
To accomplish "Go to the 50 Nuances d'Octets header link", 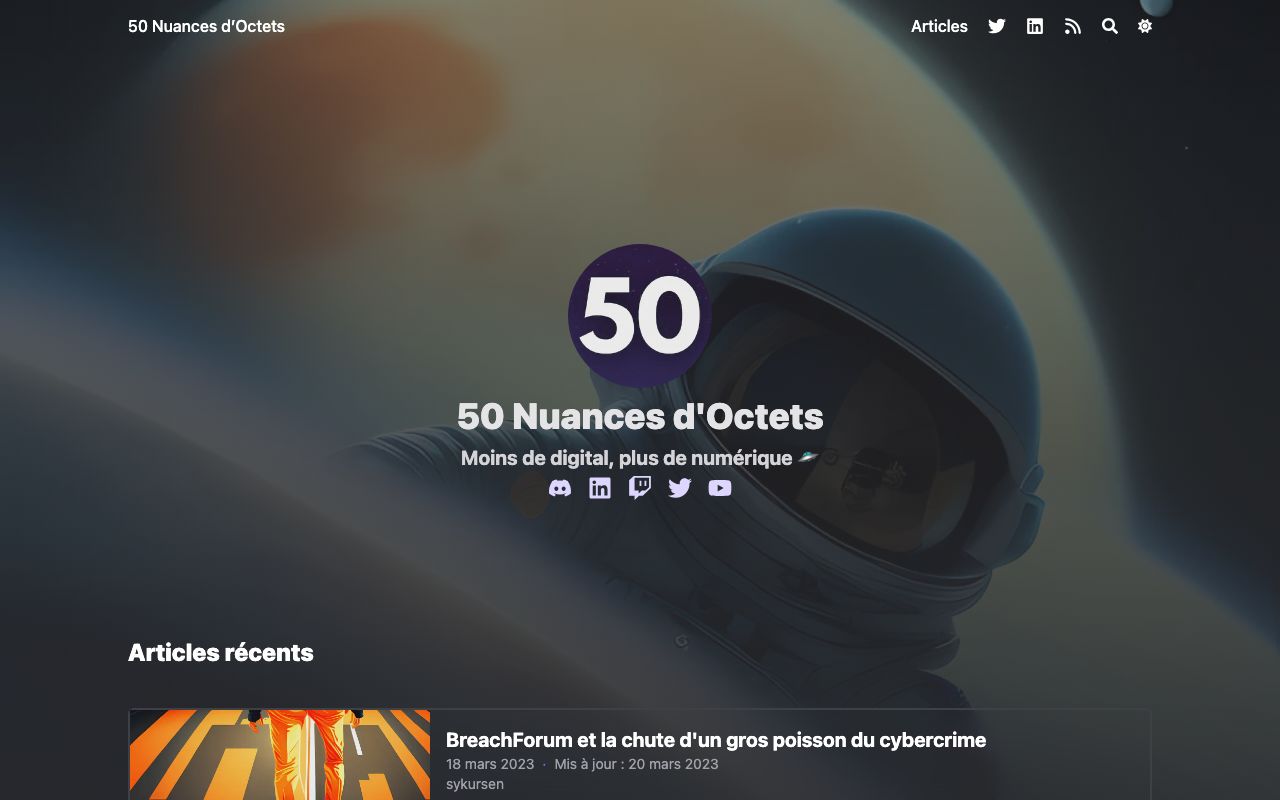I will point(206,27).
